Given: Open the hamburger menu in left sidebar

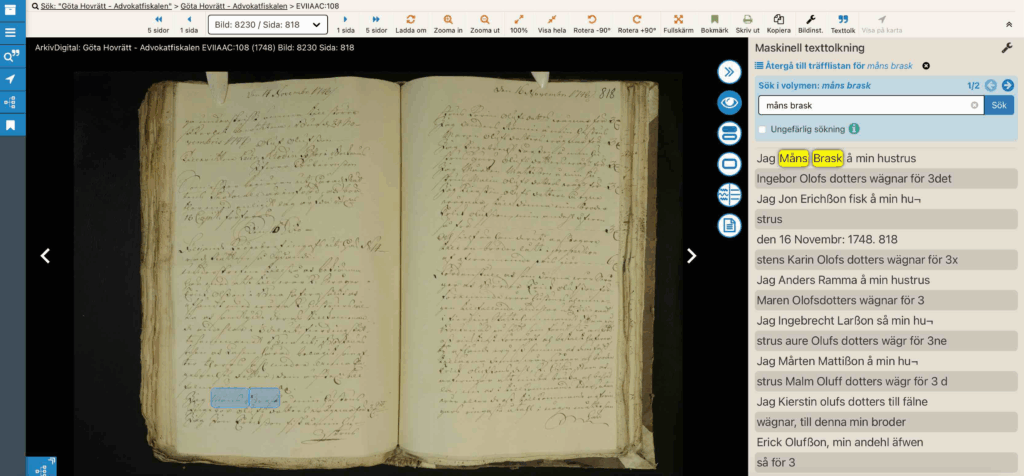Looking at the screenshot, I should pyautogui.click(x=11, y=32).
